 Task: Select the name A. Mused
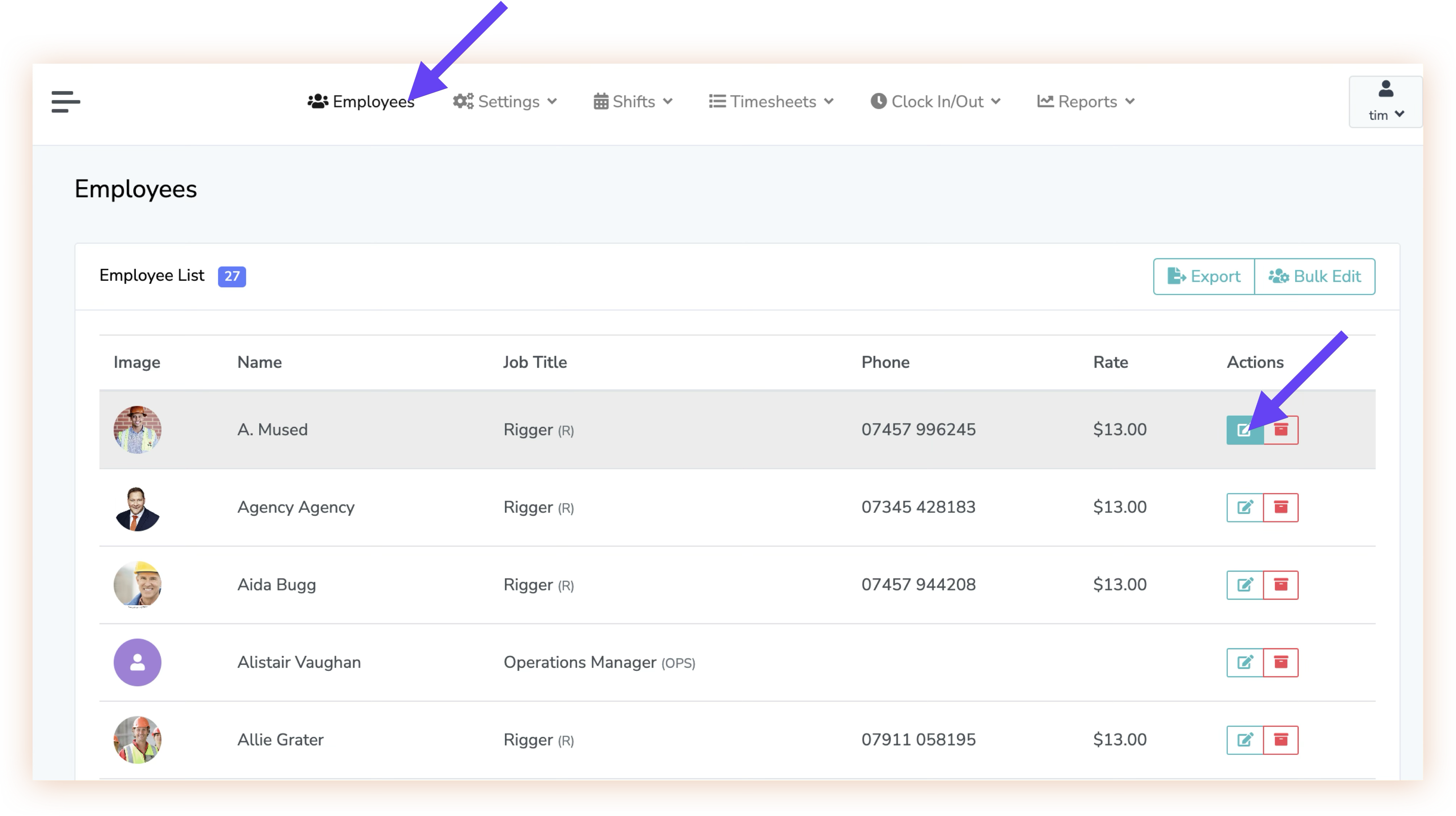click(272, 429)
